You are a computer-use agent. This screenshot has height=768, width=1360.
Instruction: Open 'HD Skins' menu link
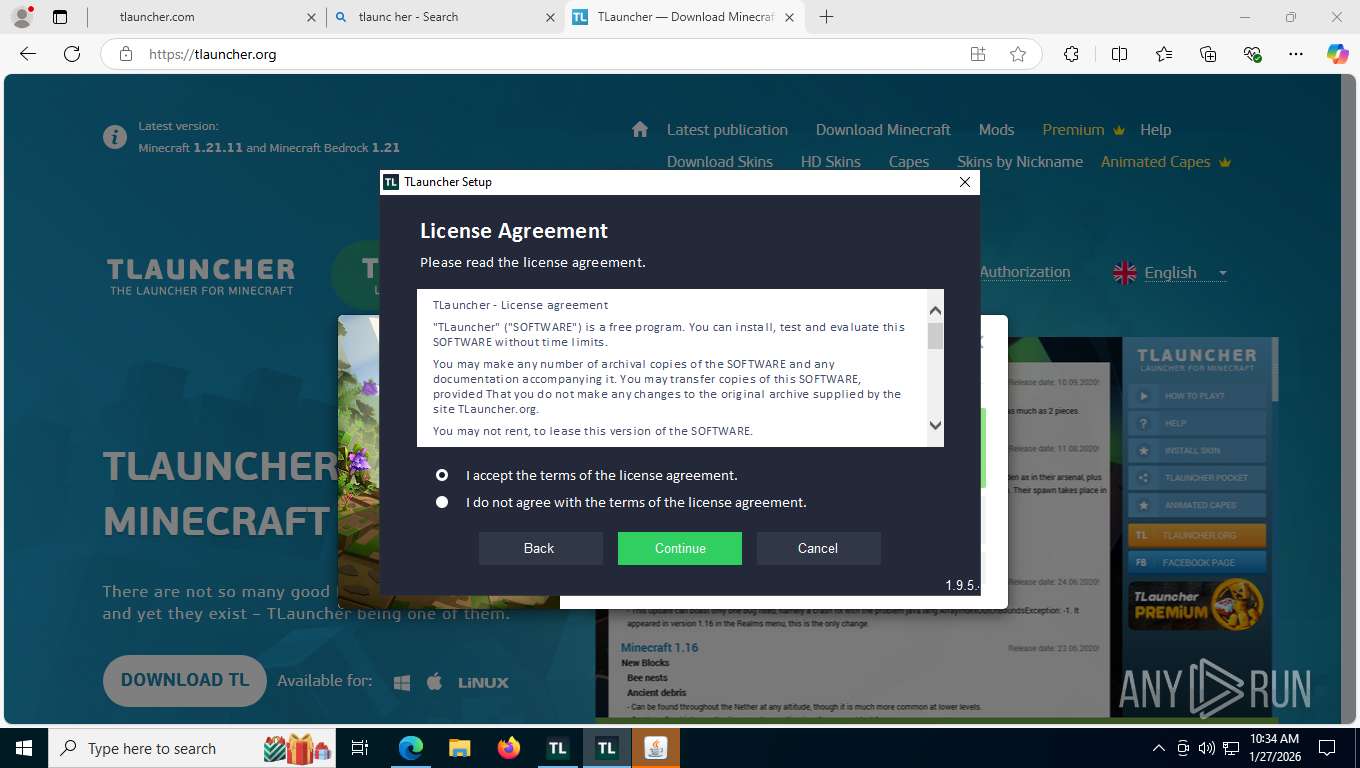(830, 162)
